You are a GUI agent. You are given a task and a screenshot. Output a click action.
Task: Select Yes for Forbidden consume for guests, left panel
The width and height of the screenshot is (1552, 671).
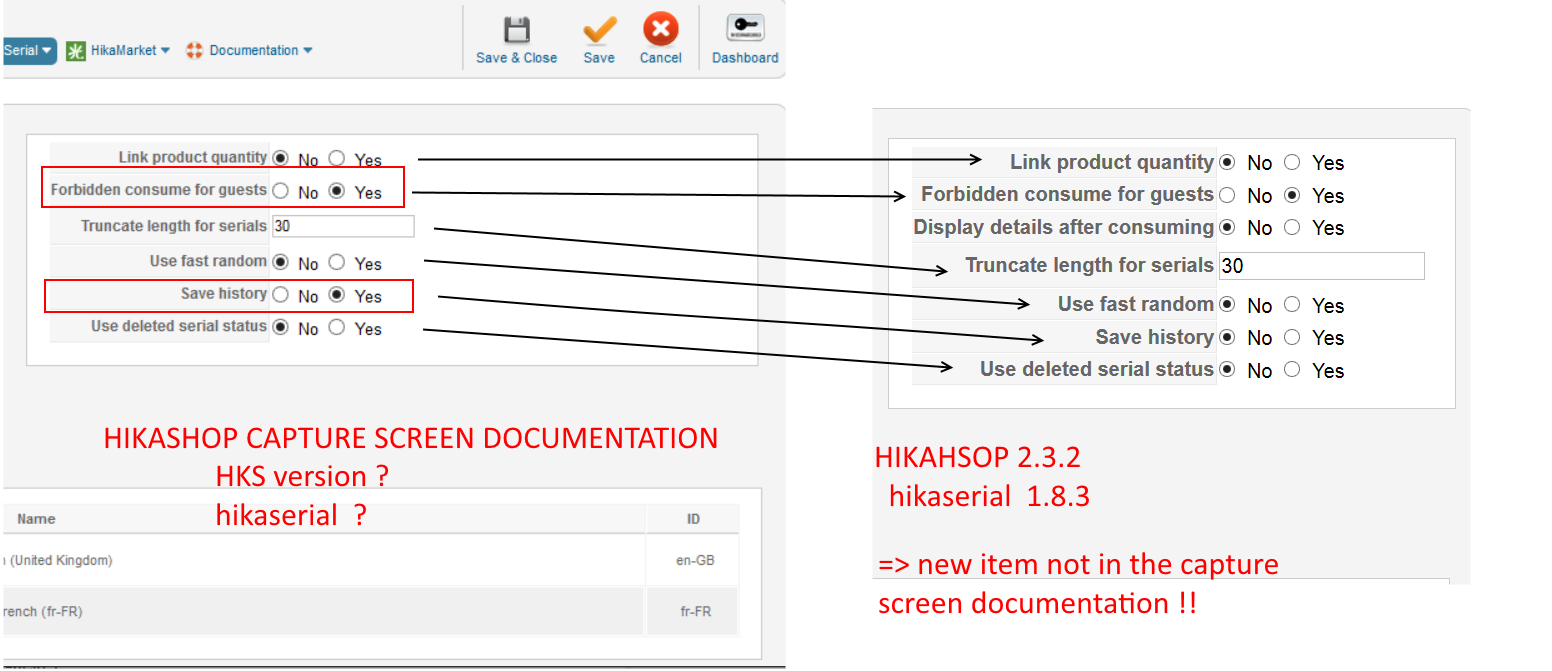click(x=336, y=190)
